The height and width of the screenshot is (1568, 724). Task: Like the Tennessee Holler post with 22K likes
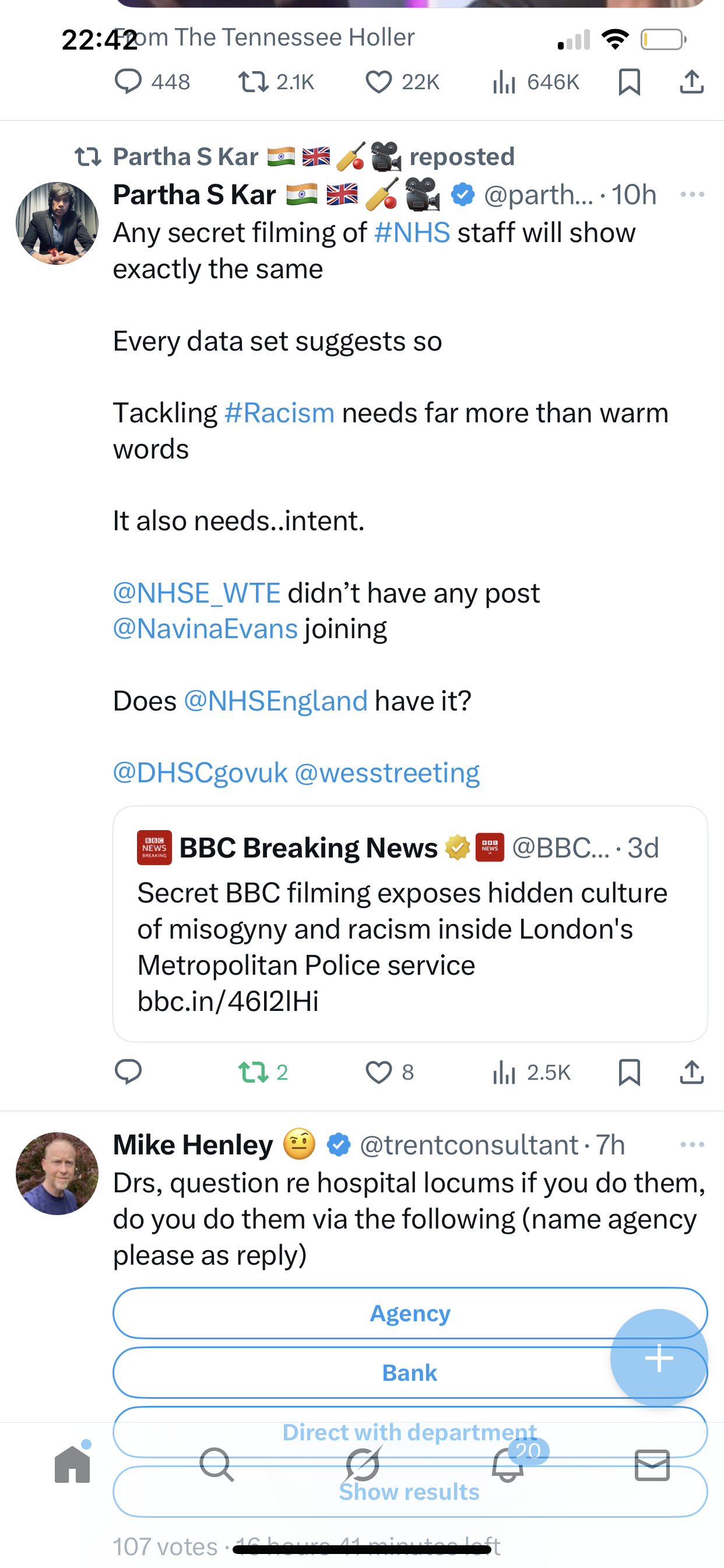[379, 82]
